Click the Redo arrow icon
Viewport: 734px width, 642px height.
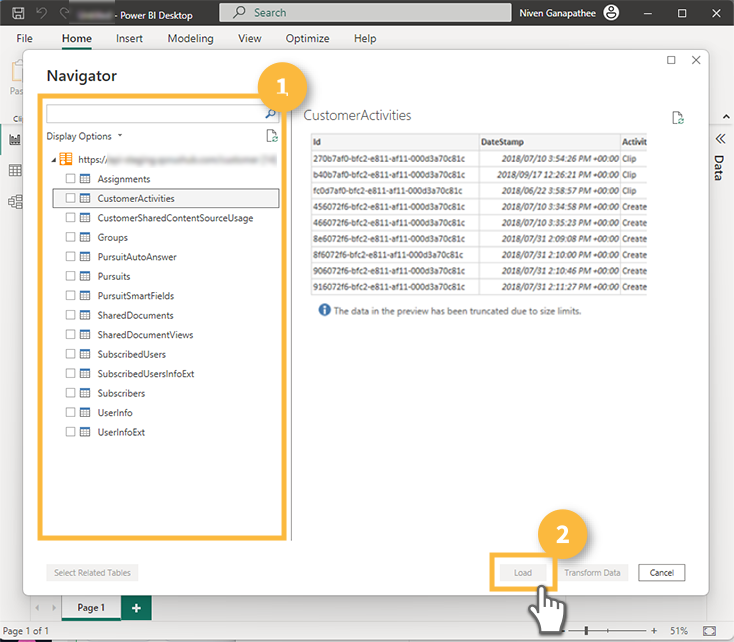64,13
